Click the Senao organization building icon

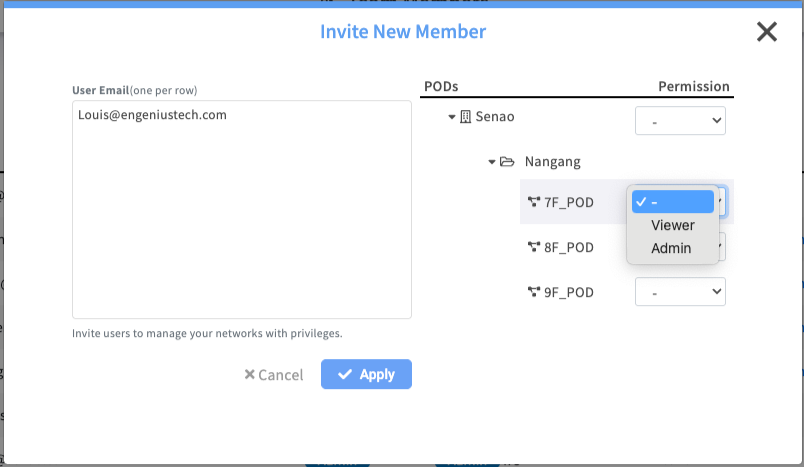point(465,117)
